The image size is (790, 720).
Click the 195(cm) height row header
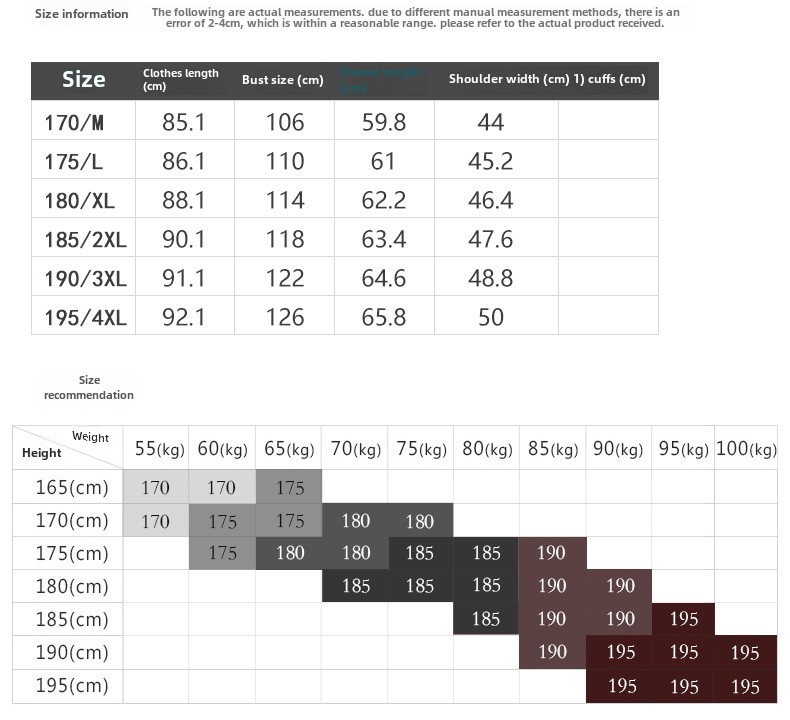pos(68,686)
